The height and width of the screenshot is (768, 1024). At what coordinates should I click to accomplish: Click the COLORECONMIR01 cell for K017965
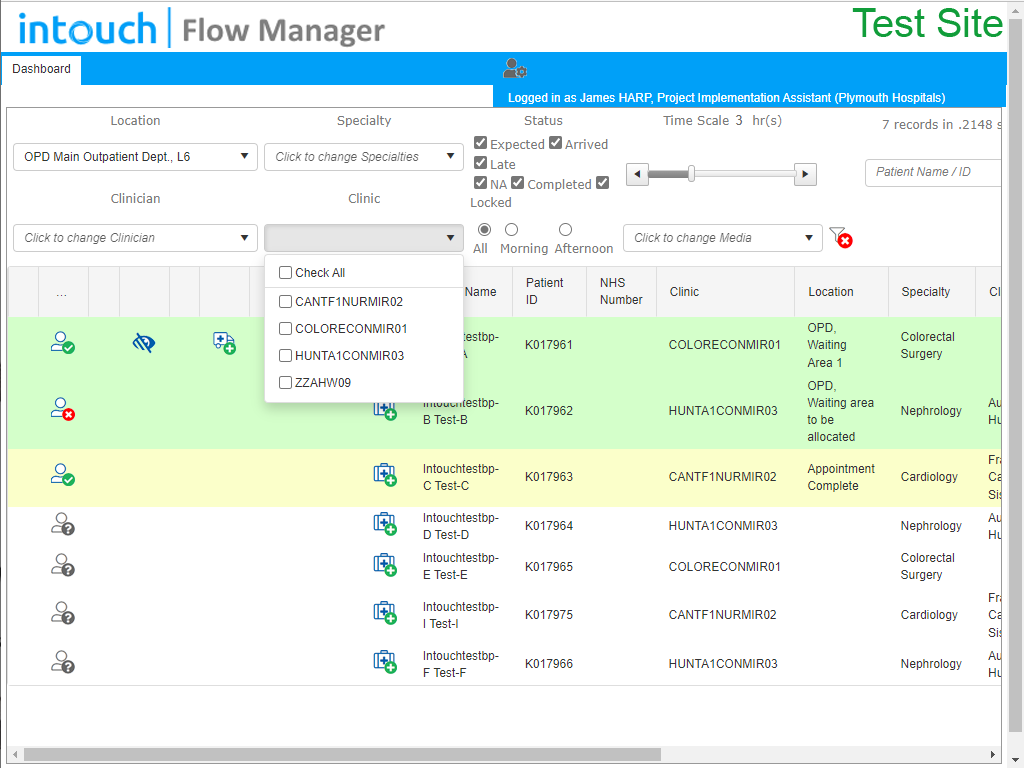[x=724, y=566]
